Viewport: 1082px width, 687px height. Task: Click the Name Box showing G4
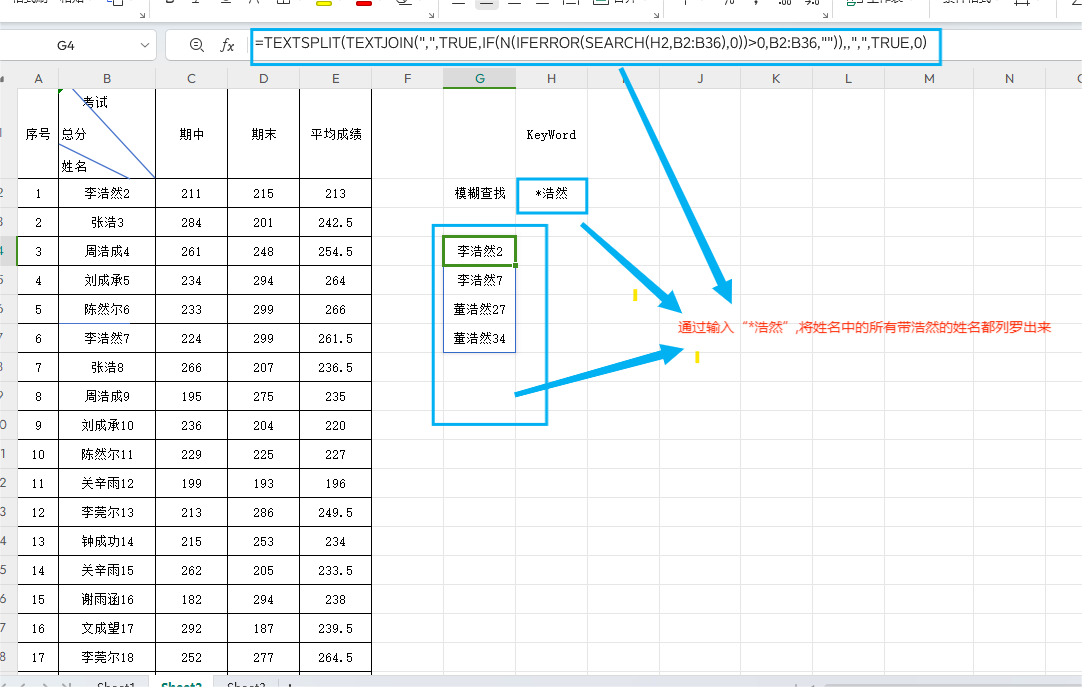click(66, 46)
